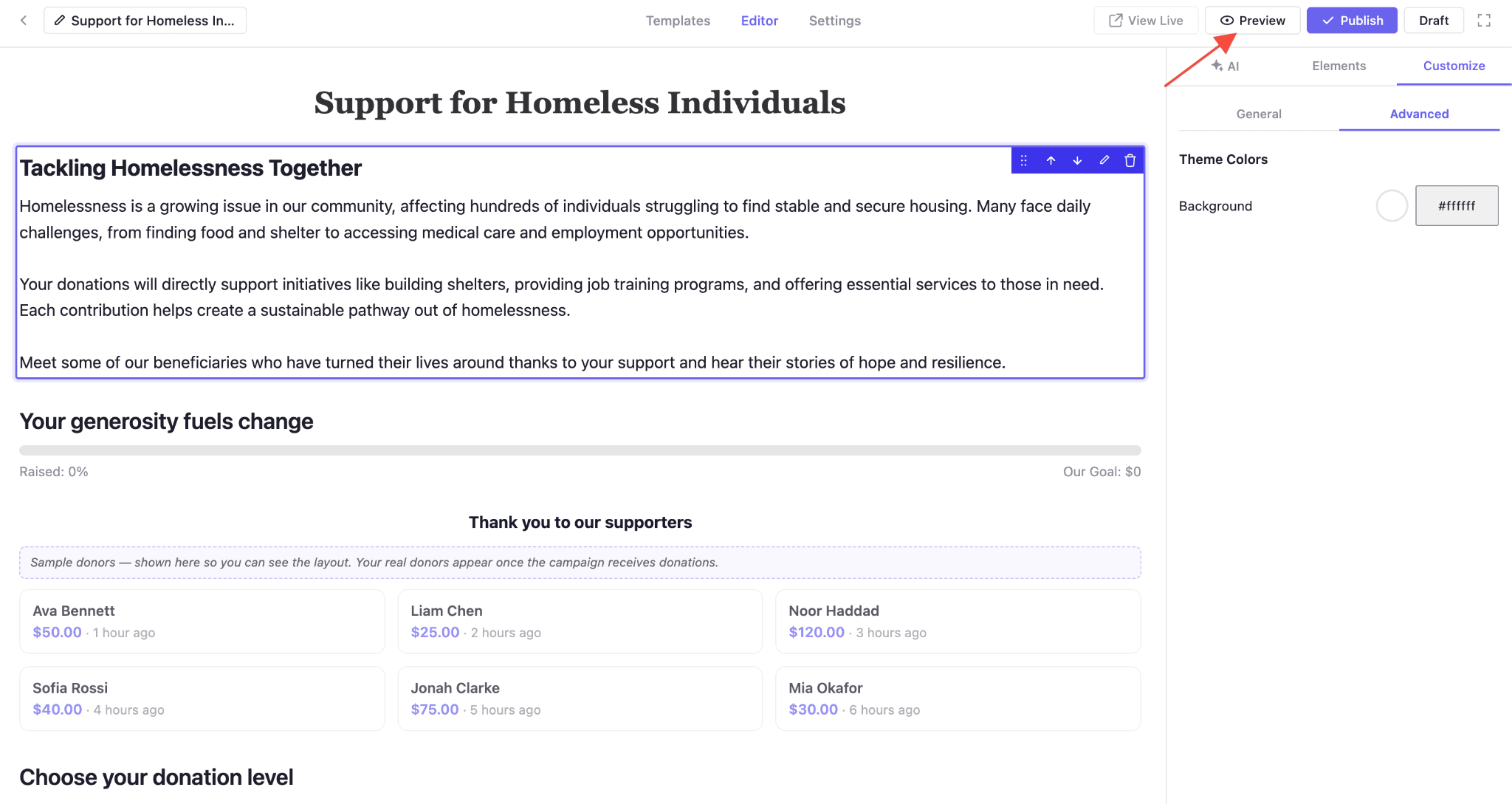This screenshot has width=1512, height=804.
Task: Edit the block with pencil icon
Action: click(1104, 160)
